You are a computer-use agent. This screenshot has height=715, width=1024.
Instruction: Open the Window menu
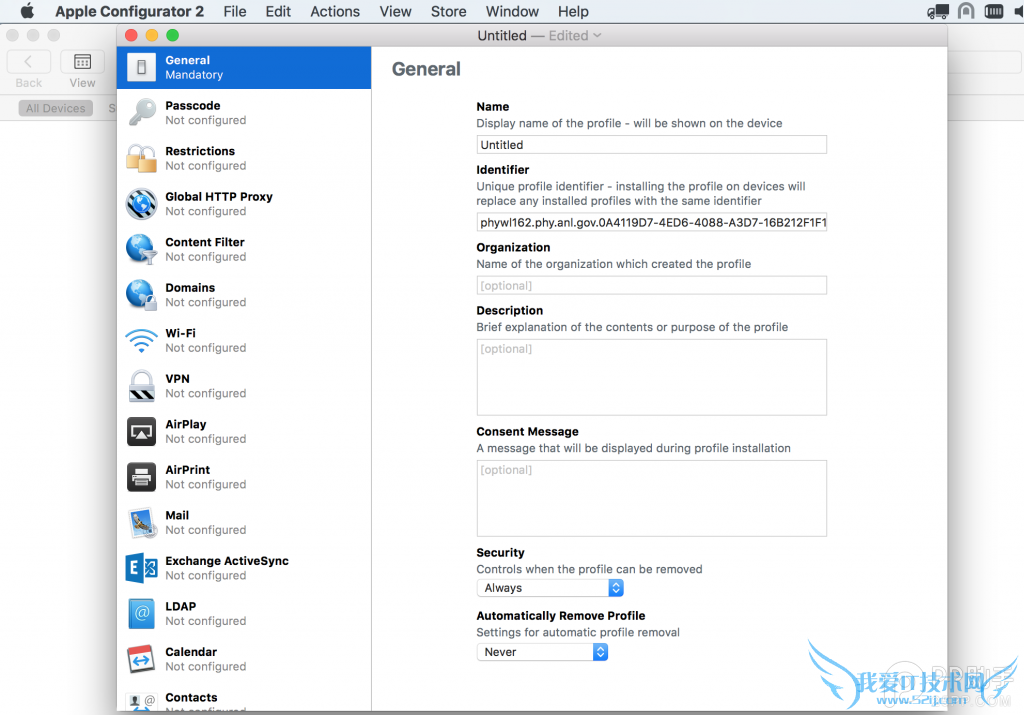[512, 11]
